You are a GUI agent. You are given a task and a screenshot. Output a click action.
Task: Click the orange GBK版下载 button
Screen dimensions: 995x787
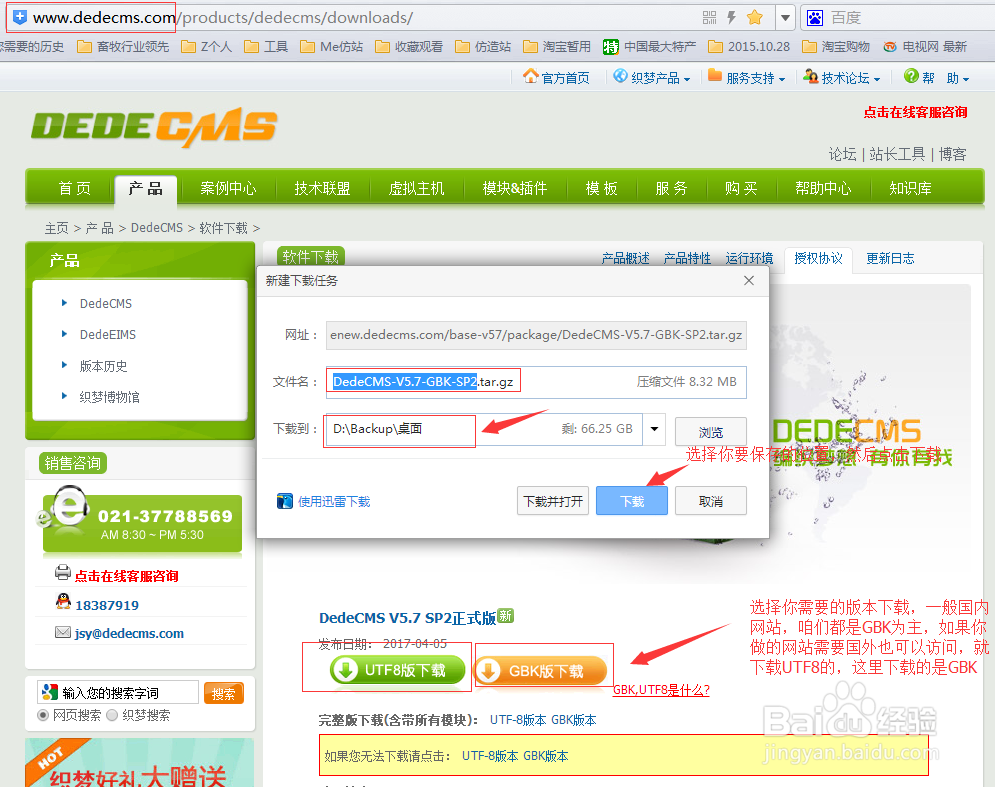(x=541, y=671)
